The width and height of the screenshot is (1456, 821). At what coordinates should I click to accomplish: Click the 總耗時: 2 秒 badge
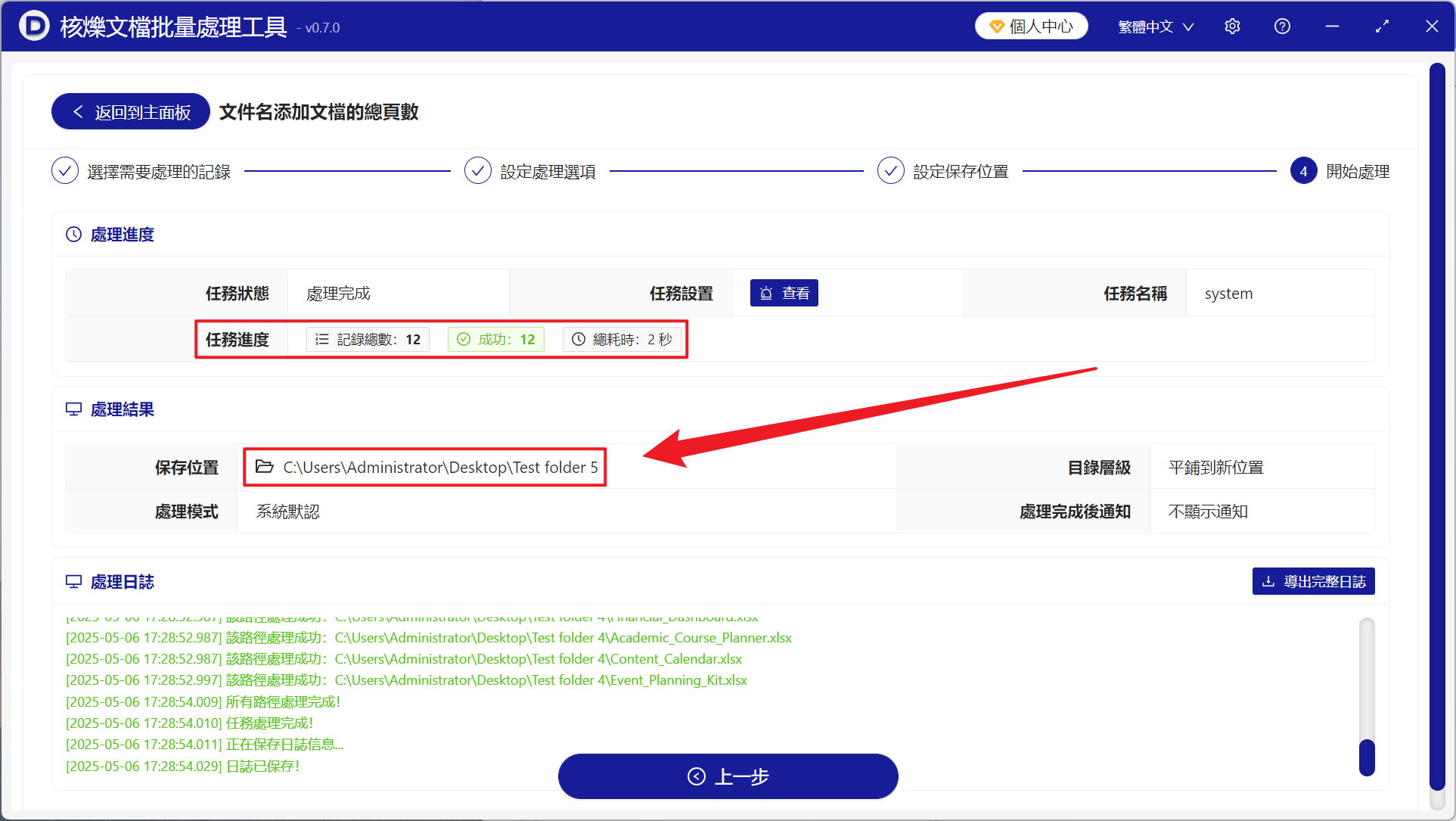click(622, 340)
